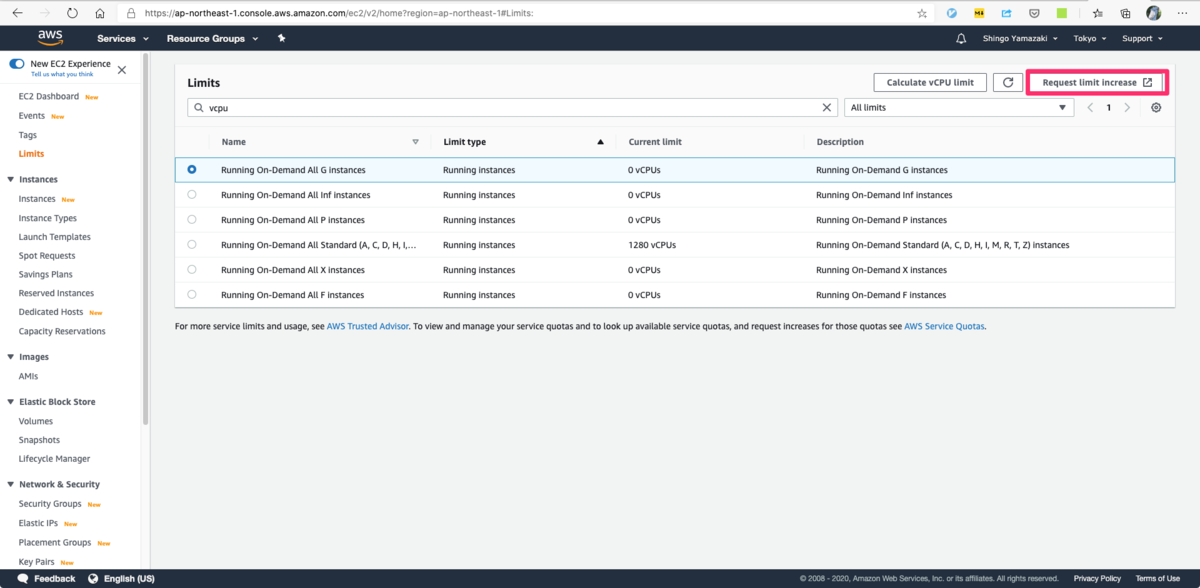Open the browser home page
Image resolution: width=1200 pixels, height=588 pixels.
click(100, 13)
